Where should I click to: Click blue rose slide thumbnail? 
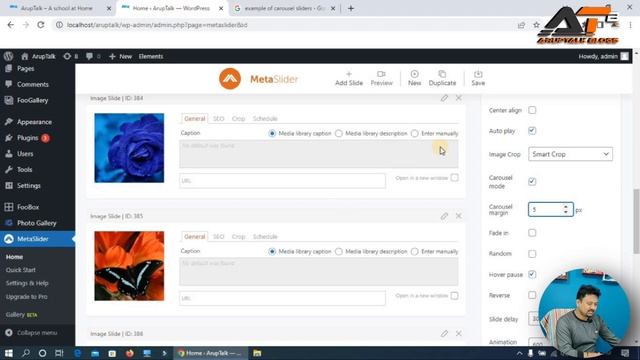click(x=129, y=148)
